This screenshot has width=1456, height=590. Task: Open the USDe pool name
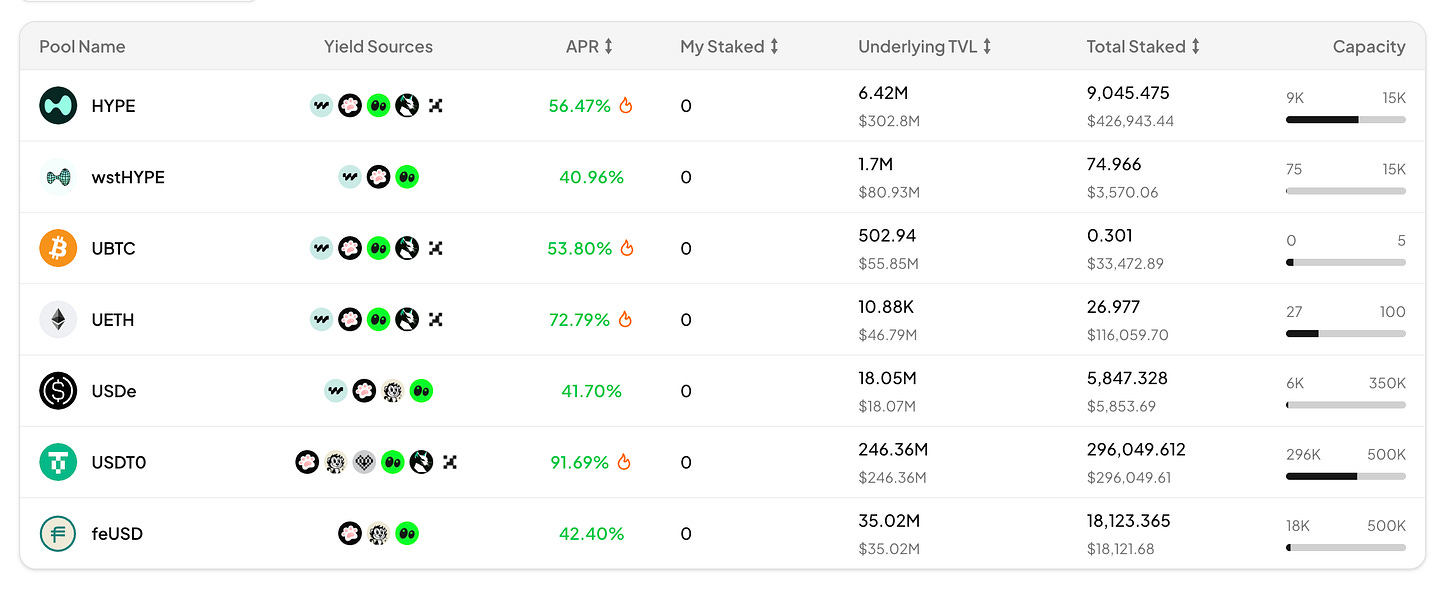click(x=114, y=391)
